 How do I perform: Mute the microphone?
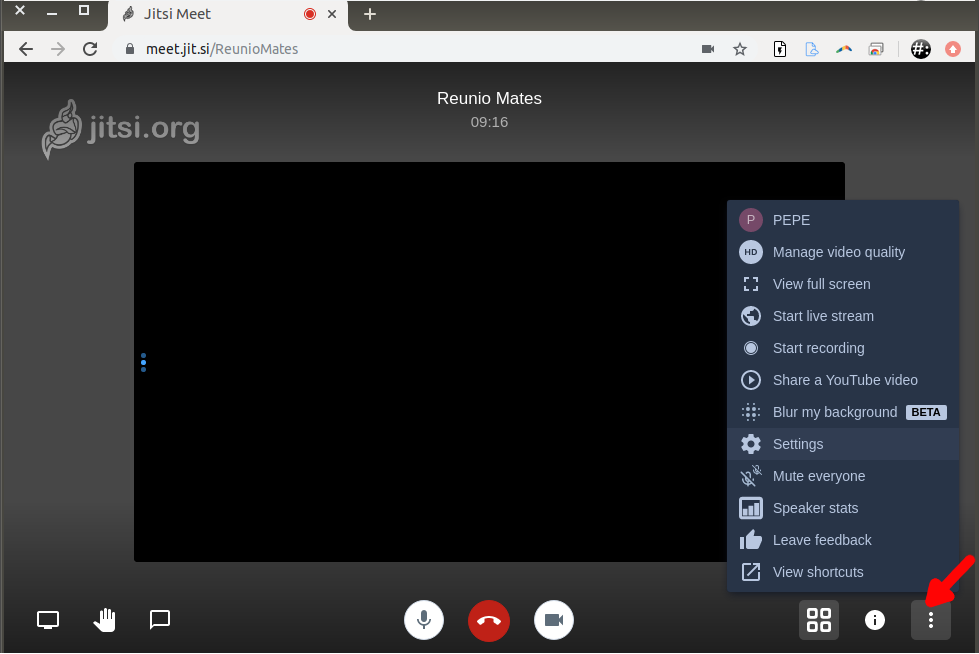tap(424, 620)
